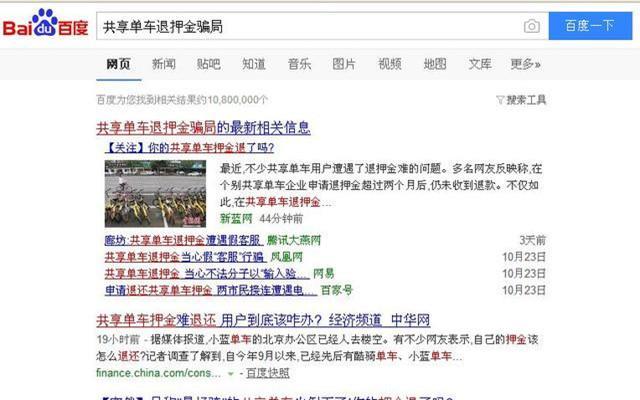This screenshot has width=640, height=400.
Task: Open the shared bikes news thumbnail
Action: (x=156, y=194)
